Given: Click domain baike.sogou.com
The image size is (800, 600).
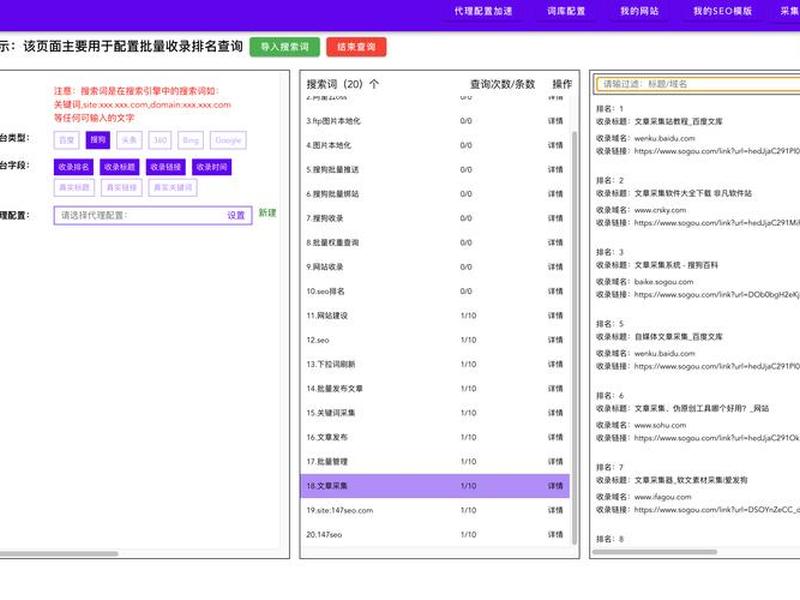Looking at the screenshot, I should click(663, 282).
